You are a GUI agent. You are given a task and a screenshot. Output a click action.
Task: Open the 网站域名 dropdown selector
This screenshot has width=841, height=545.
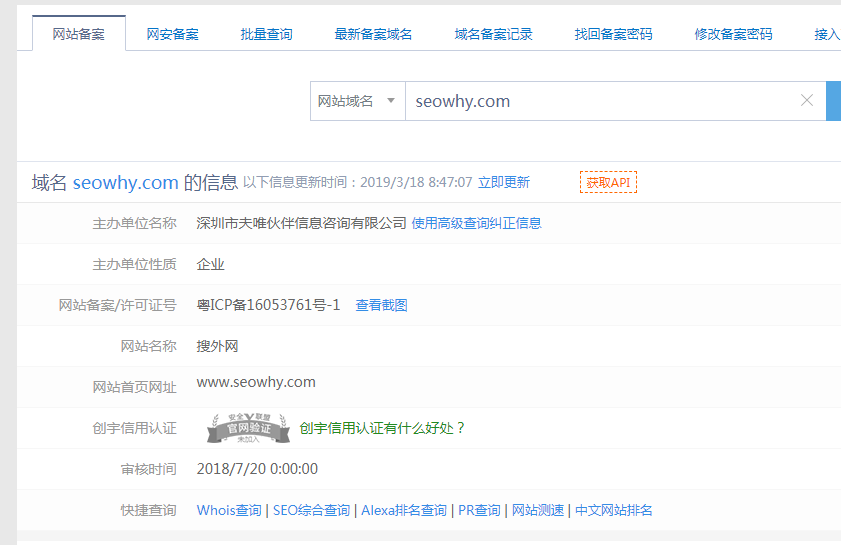click(357, 101)
